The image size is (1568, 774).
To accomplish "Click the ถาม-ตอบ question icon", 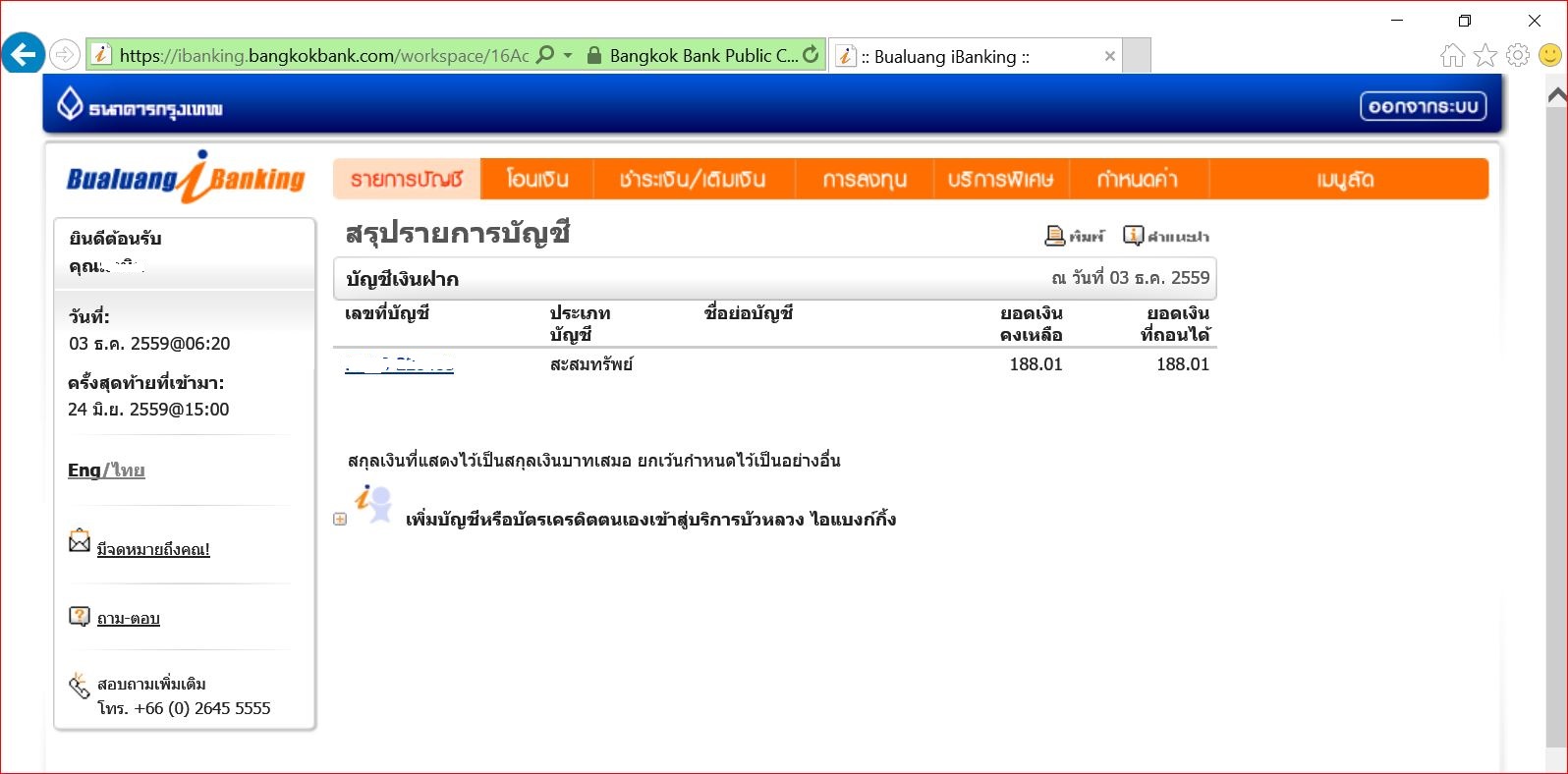I will tap(80, 616).
